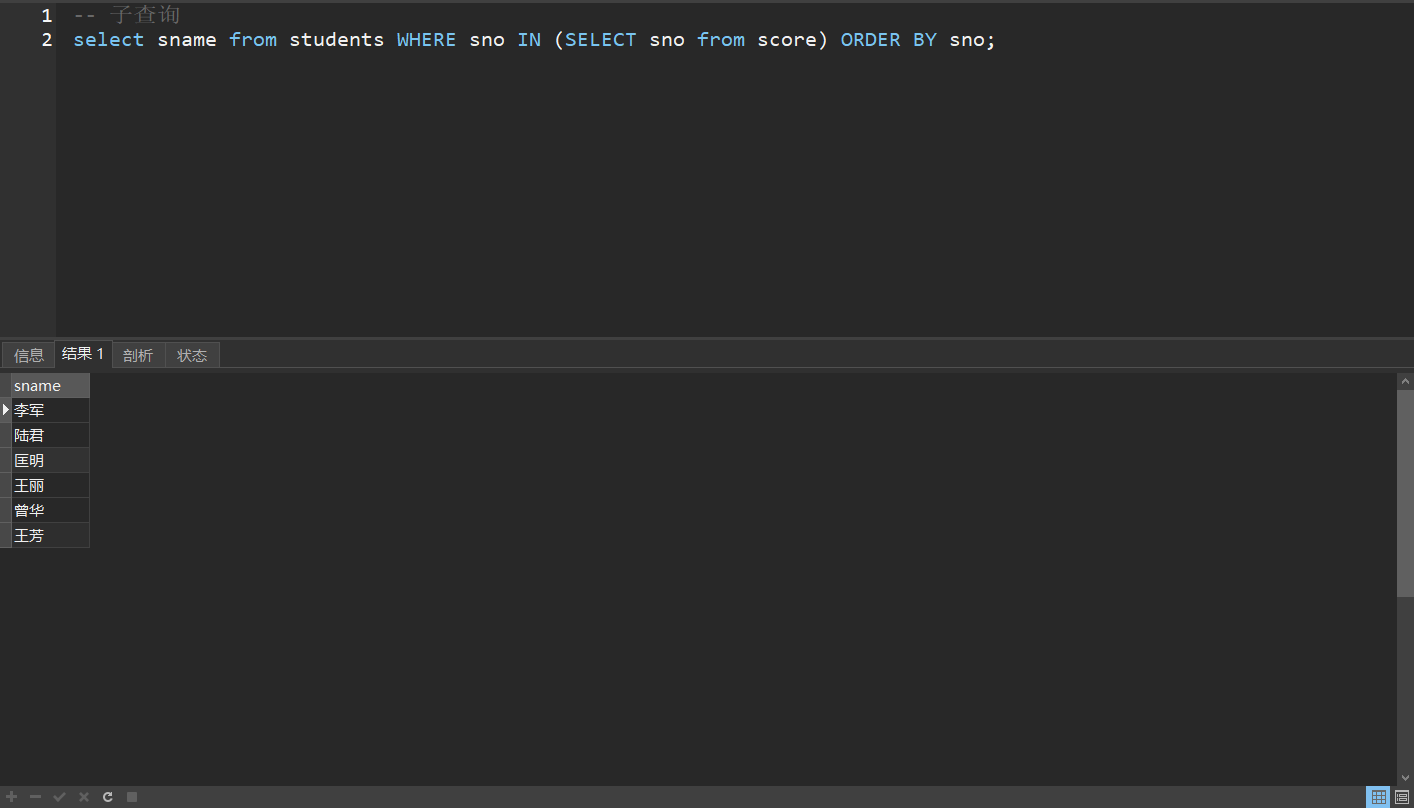Click the ORDER keyword in the query
The width and height of the screenshot is (1414, 808).
coord(871,40)
